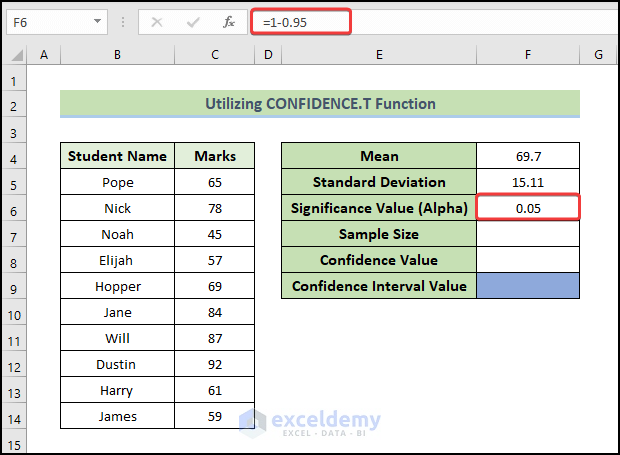Select the empty Sample Size value cell

528,234
